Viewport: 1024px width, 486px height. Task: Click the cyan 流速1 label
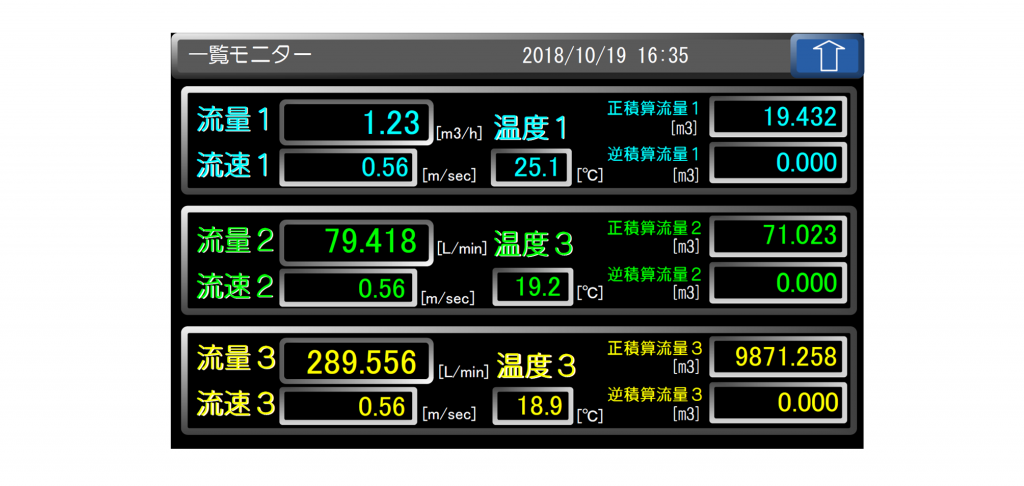pos(234,167)
